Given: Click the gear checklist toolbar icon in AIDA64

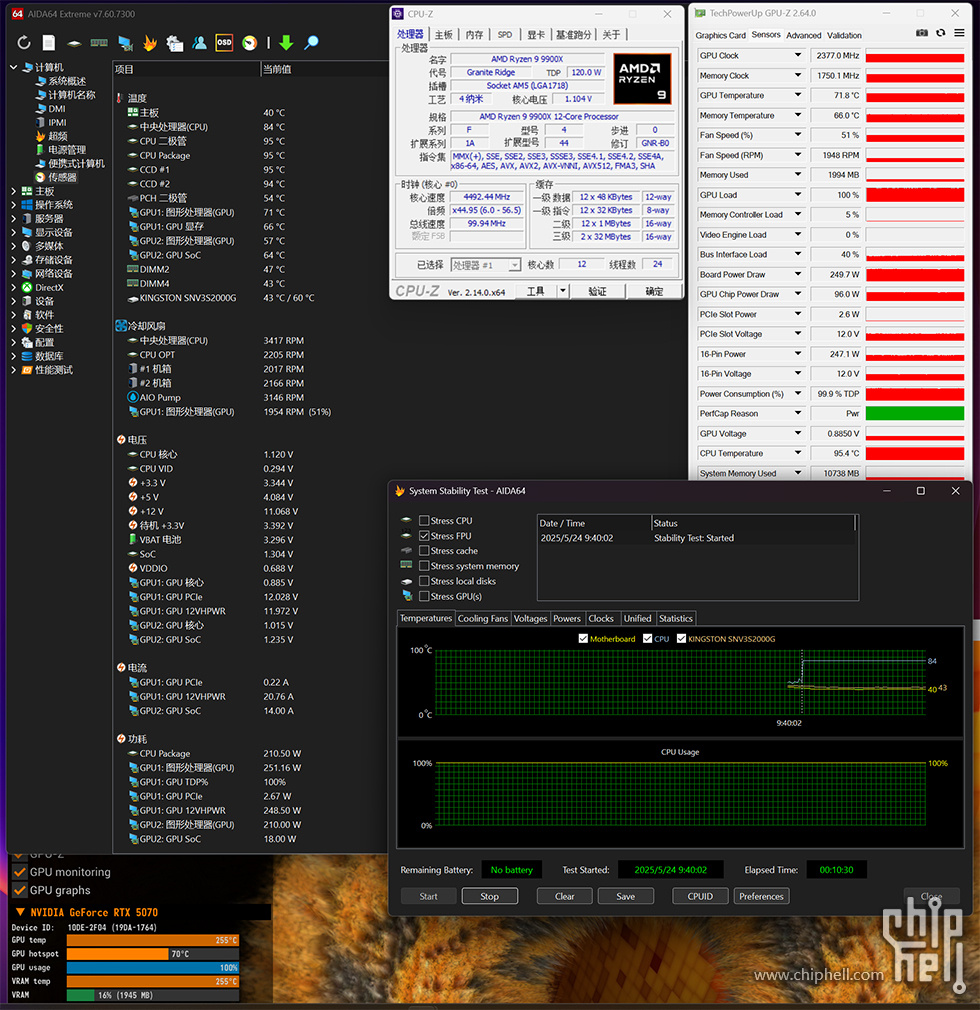Looking at the screenshot, I should pos(175,43).
